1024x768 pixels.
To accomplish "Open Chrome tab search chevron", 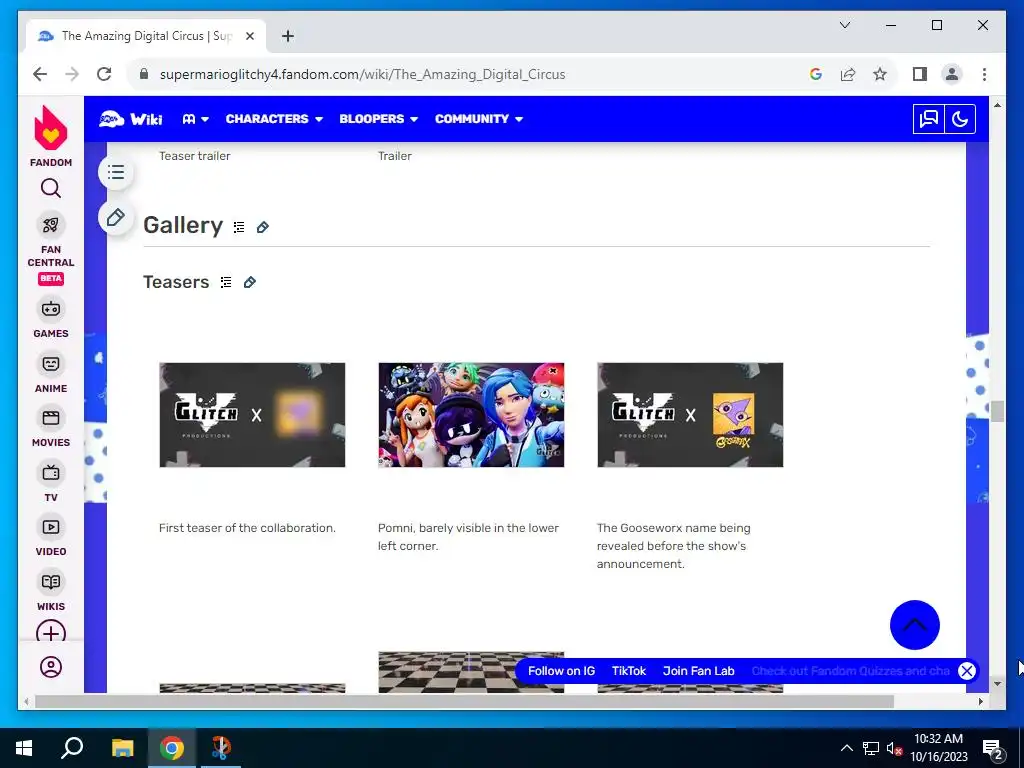I will (x=844, y=25).
